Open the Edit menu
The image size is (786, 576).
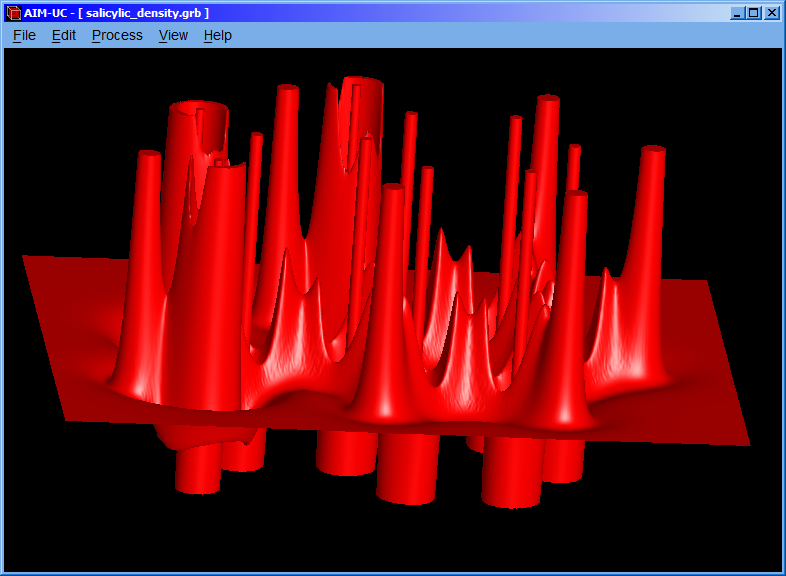pos(64,35)
